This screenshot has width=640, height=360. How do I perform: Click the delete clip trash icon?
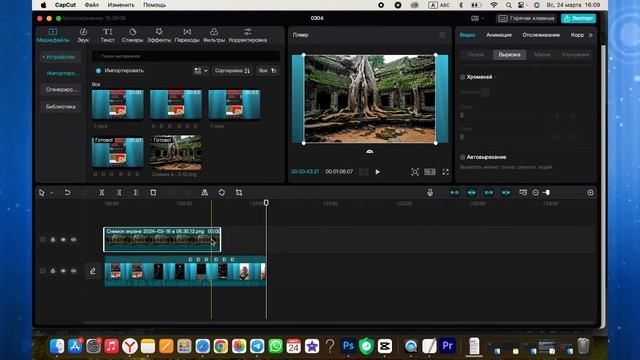click(153, 193)
